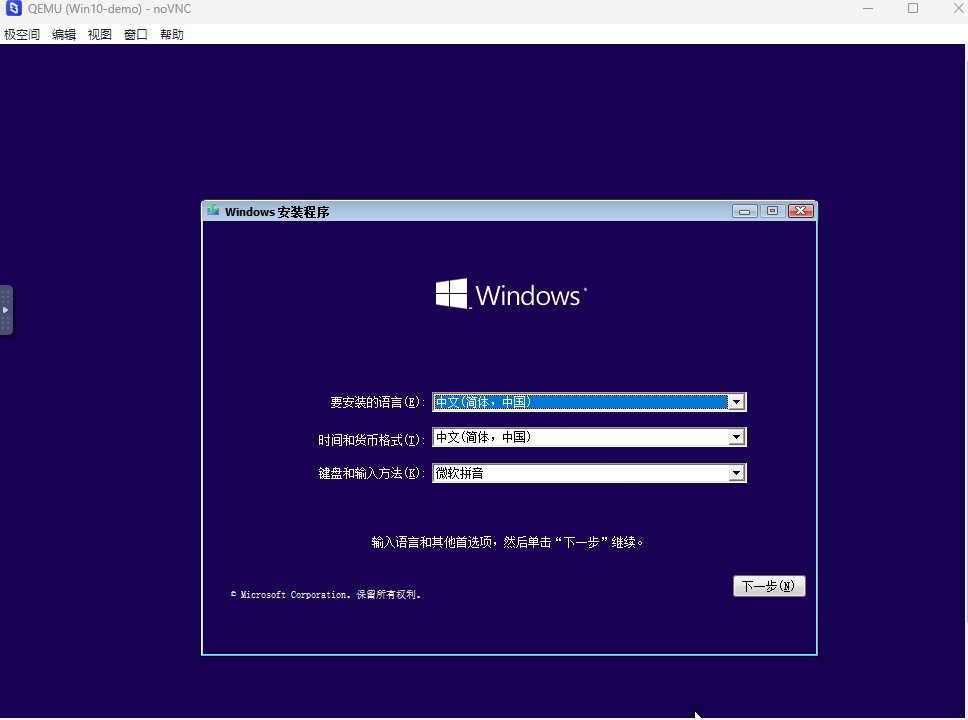Open the 帮助 menu

(171, 34)
